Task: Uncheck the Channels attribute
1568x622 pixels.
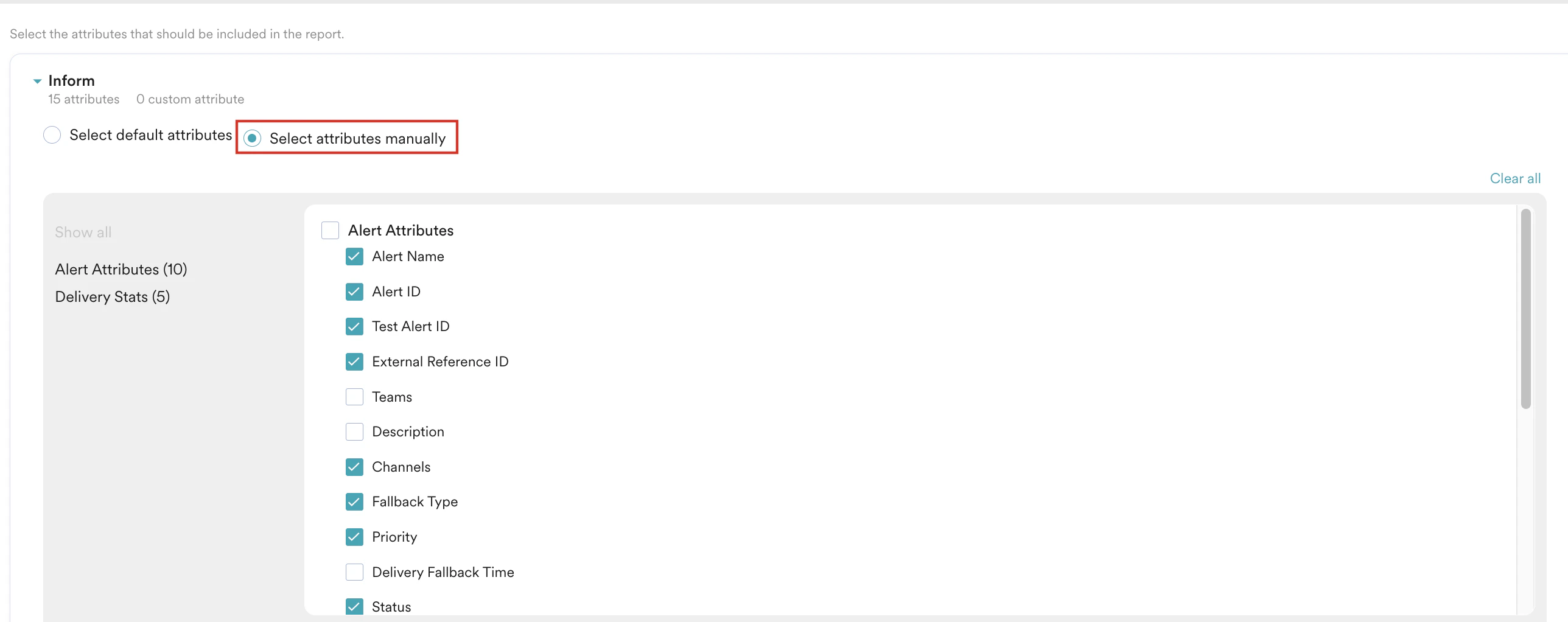Action: tap(354, 466)
